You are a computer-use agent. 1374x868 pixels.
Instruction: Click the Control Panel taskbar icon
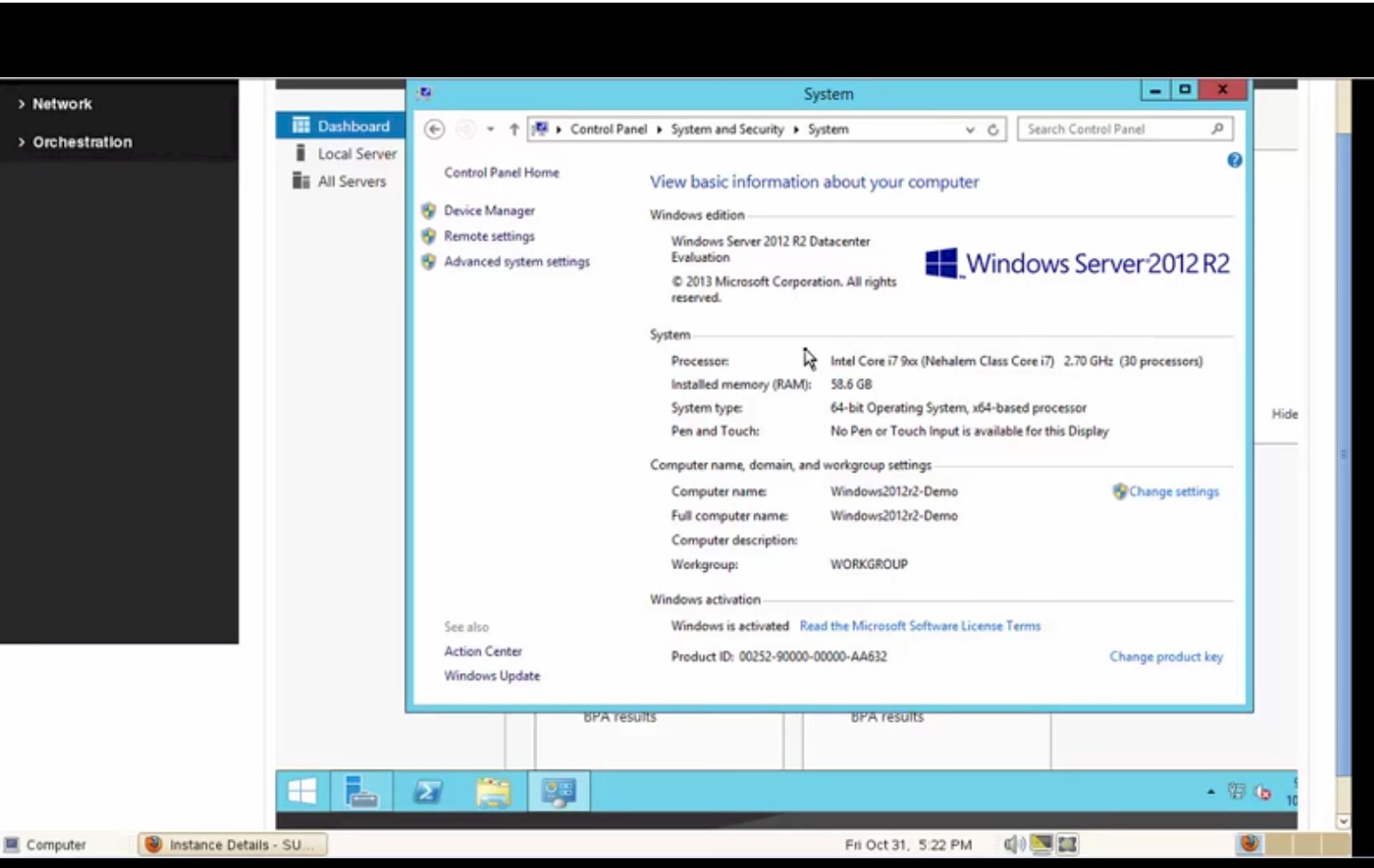559,791
